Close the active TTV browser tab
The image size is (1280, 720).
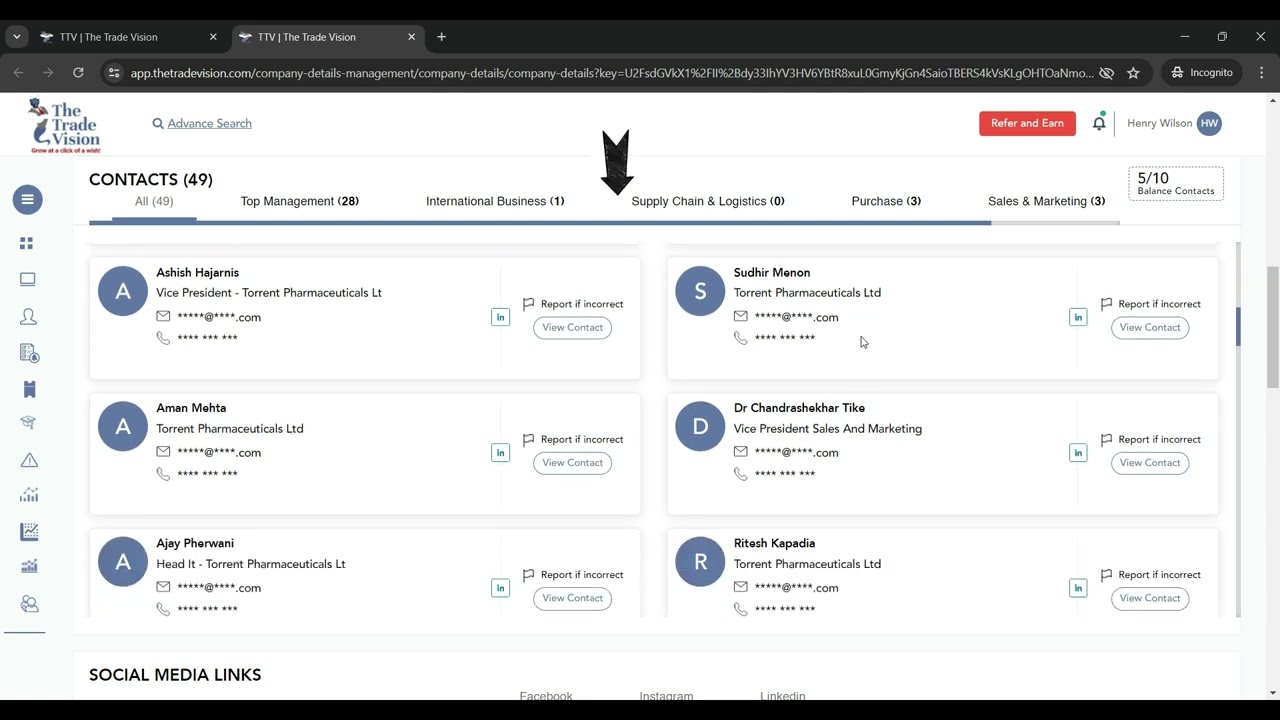[x=411, y=37]
